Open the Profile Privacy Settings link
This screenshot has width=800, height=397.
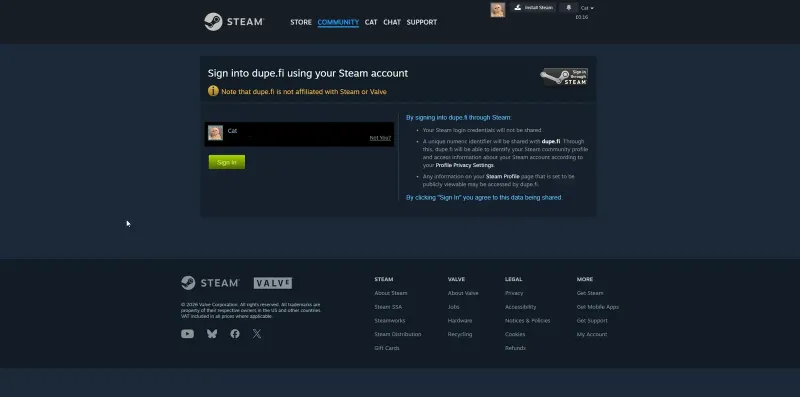[465, 165]
